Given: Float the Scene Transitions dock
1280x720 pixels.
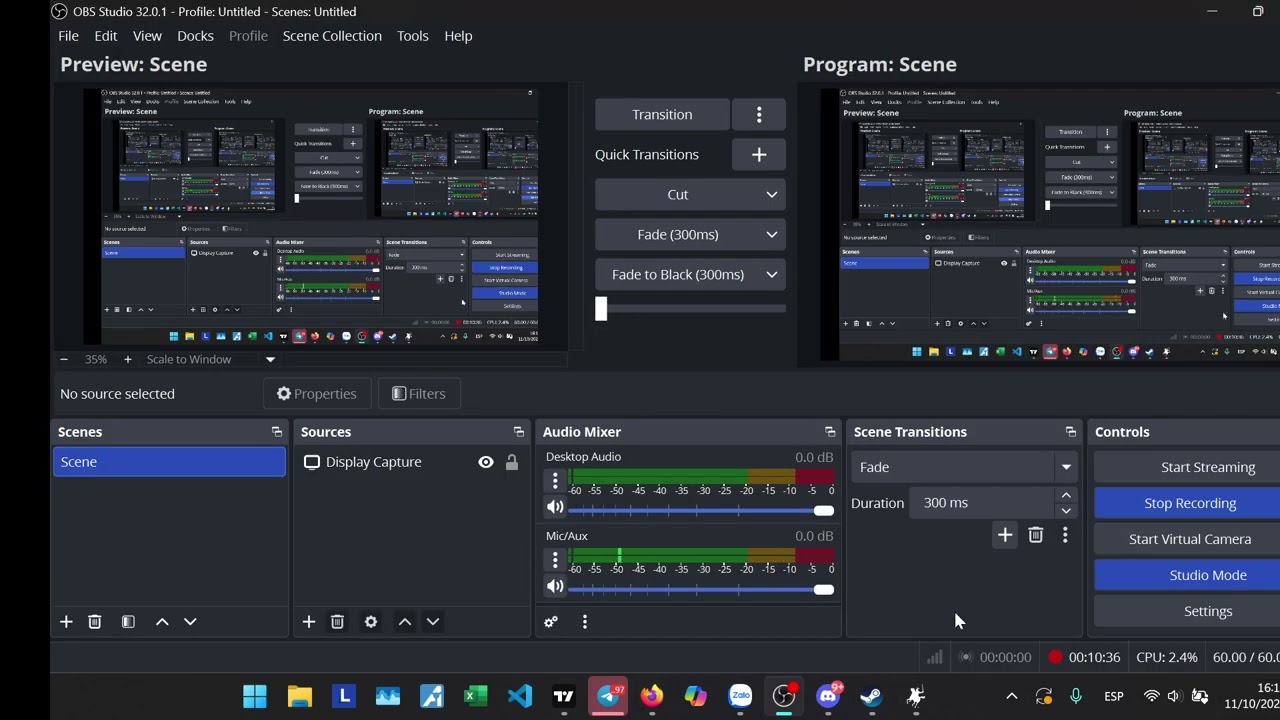Looking at the screenshot, I should (1071, 432).
